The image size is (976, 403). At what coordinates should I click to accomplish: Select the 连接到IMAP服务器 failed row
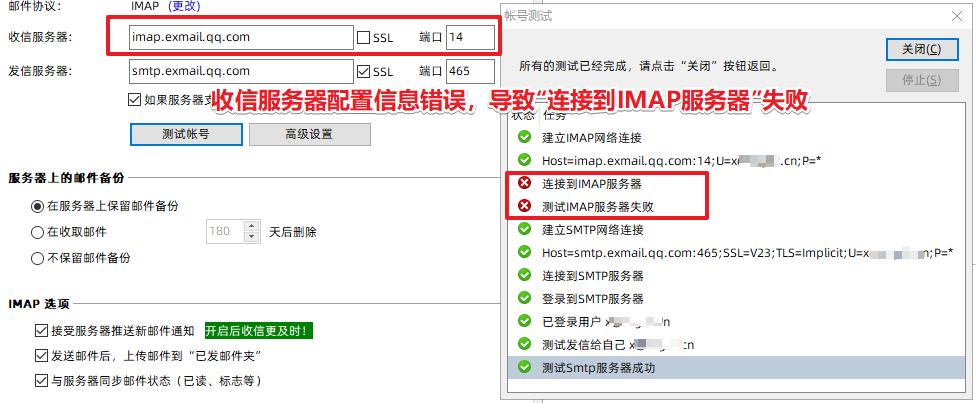pyautogui.click(x=738, y=184)
